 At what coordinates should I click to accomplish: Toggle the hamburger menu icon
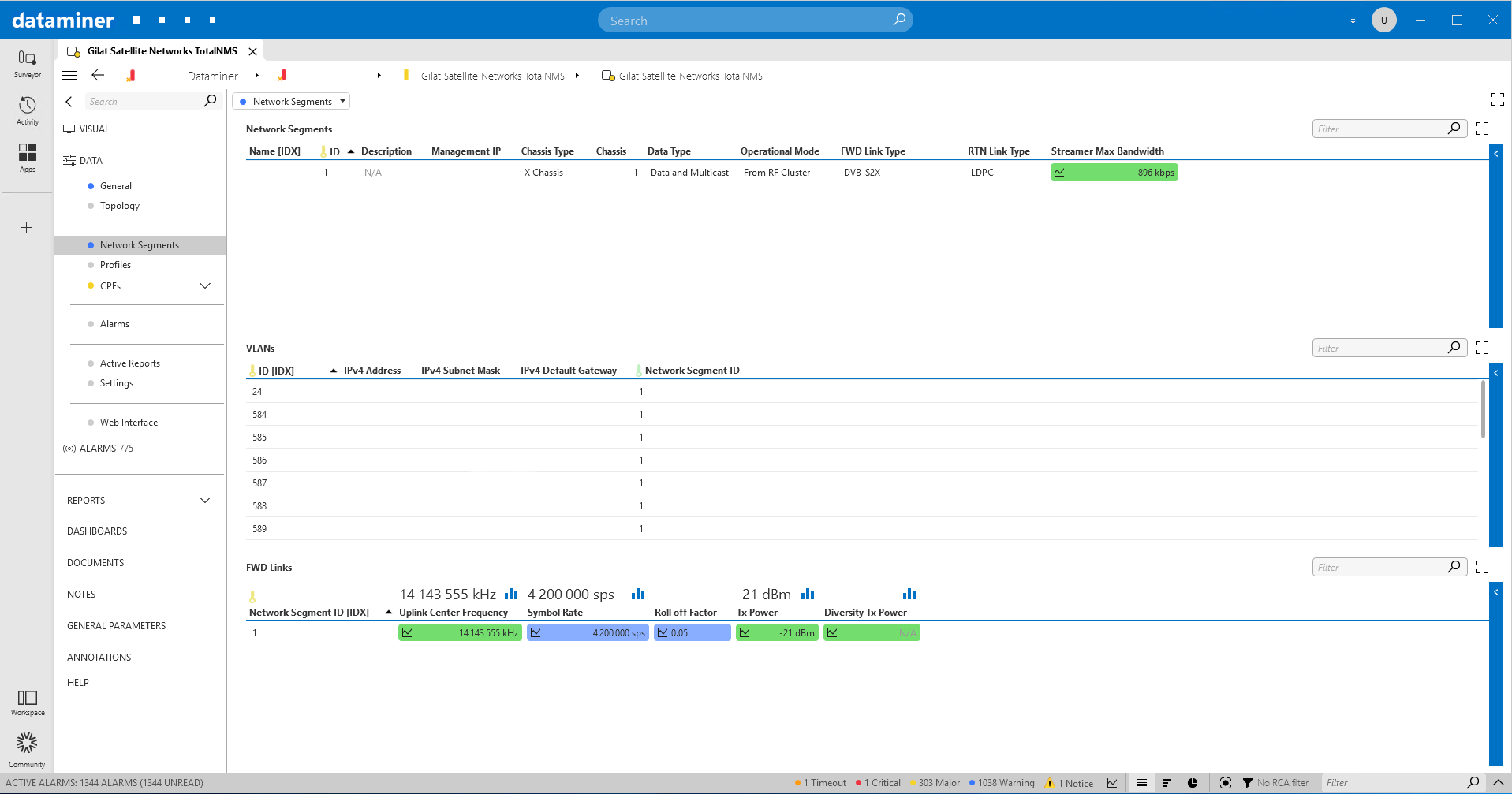click(x=69, y=76)
